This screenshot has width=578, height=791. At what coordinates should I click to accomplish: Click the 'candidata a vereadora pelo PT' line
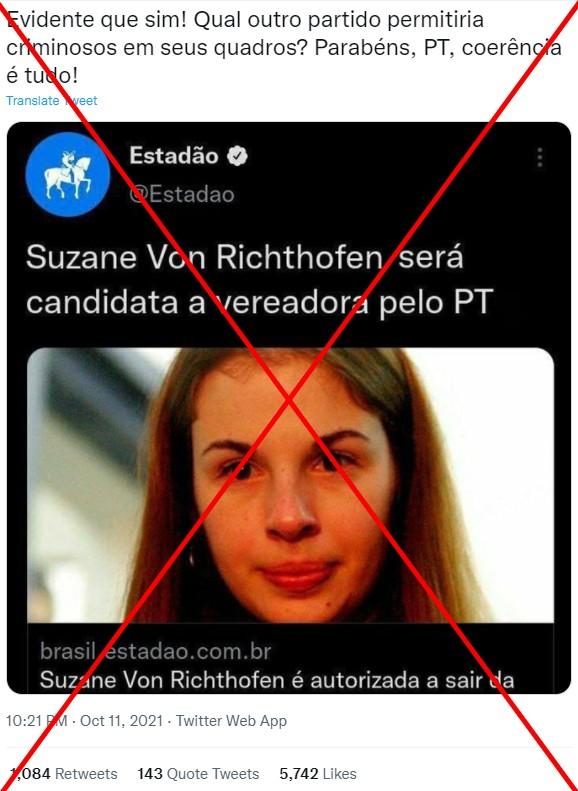pyautogui.click(x=259, y=301)
